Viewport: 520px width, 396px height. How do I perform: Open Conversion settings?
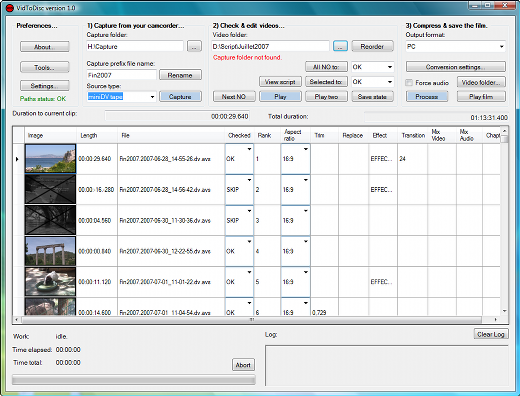[x=456, y=67]
